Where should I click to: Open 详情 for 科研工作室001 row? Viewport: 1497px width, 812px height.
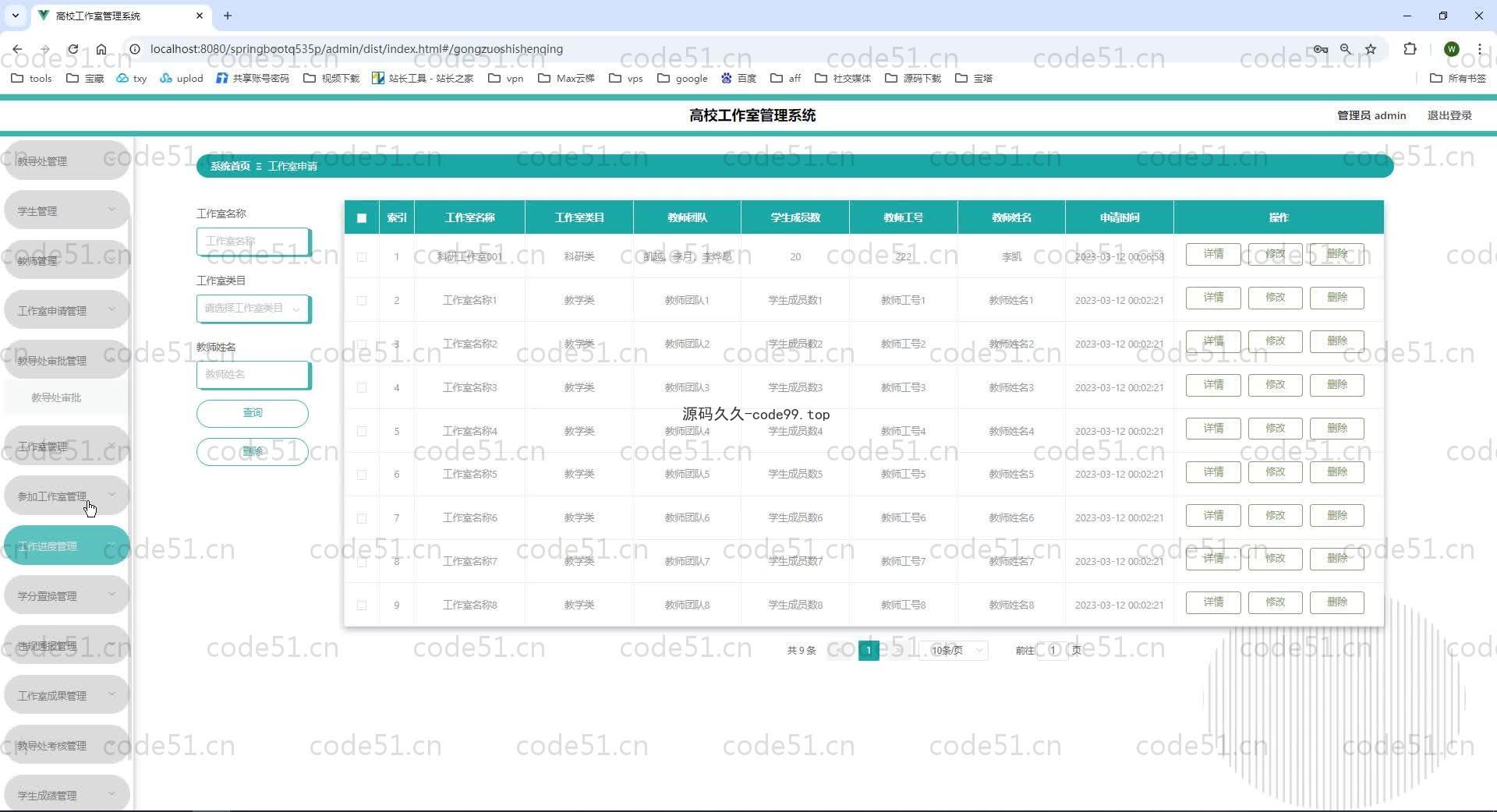1213,254
